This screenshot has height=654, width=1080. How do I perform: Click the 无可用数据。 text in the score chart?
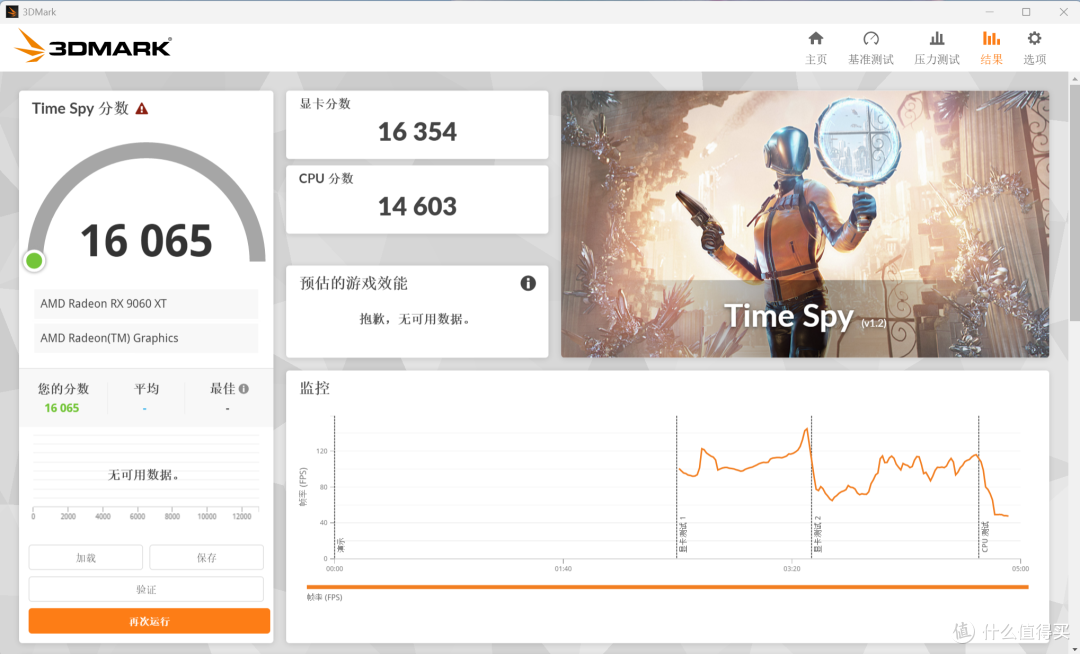point(145,475)
